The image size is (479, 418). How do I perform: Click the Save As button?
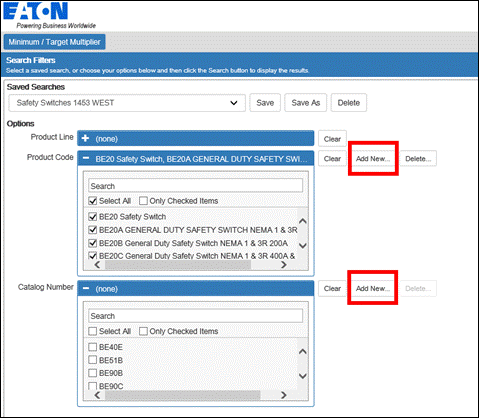point(306,103)
